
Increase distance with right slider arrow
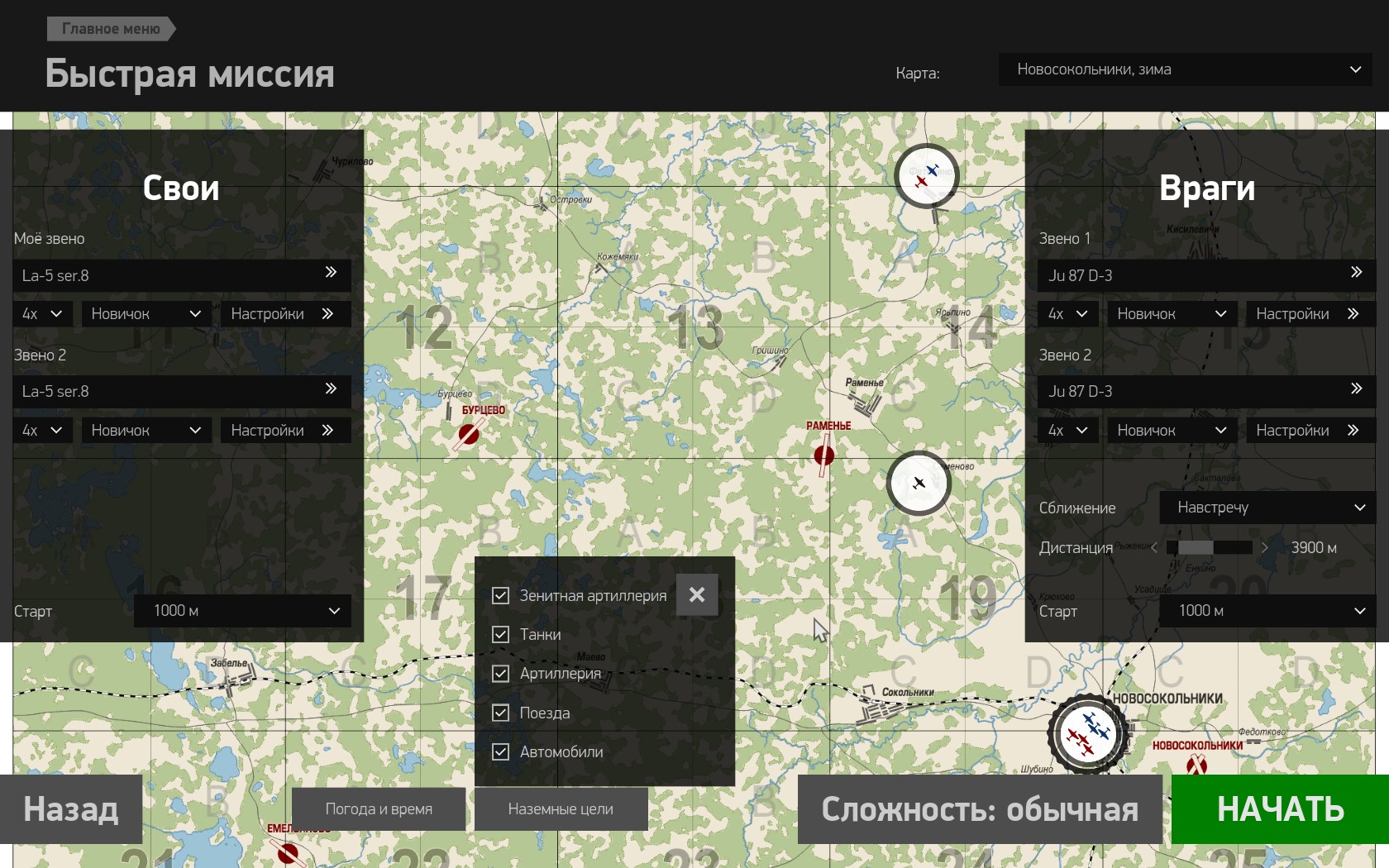[x=1264, y=547]
